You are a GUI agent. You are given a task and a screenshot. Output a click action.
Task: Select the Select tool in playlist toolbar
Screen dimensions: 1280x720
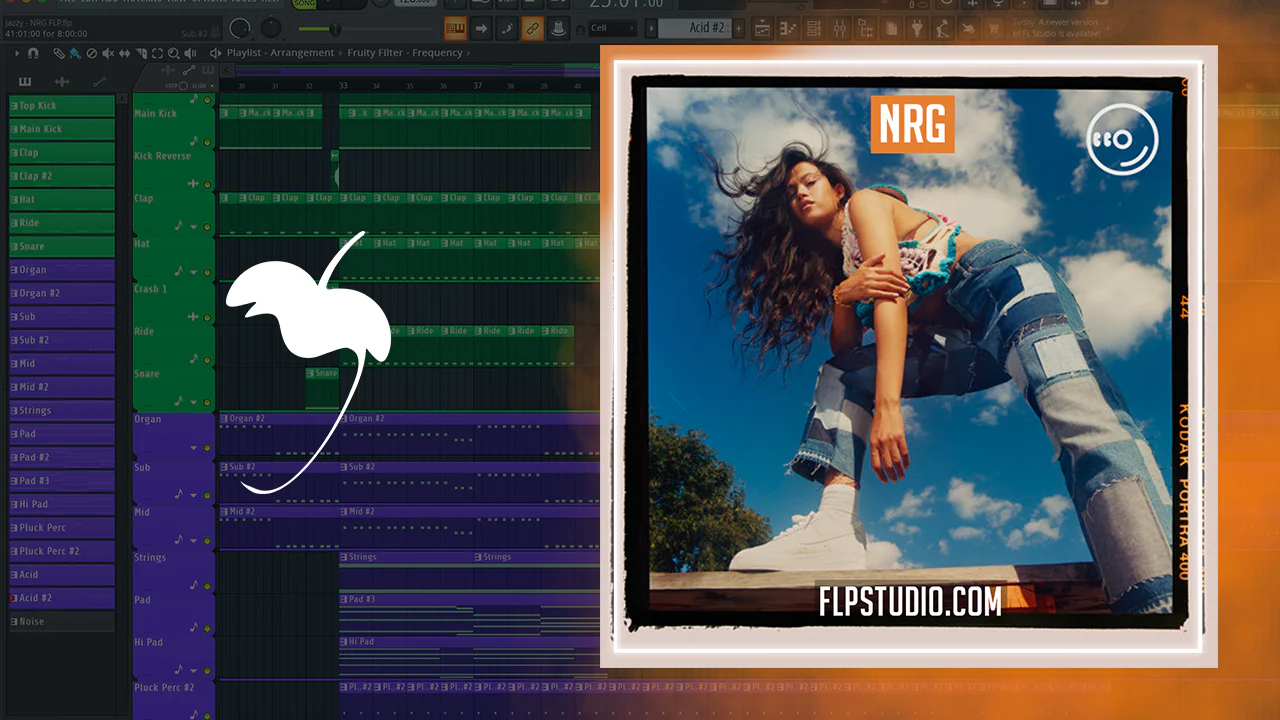click(x=157, y=53)
